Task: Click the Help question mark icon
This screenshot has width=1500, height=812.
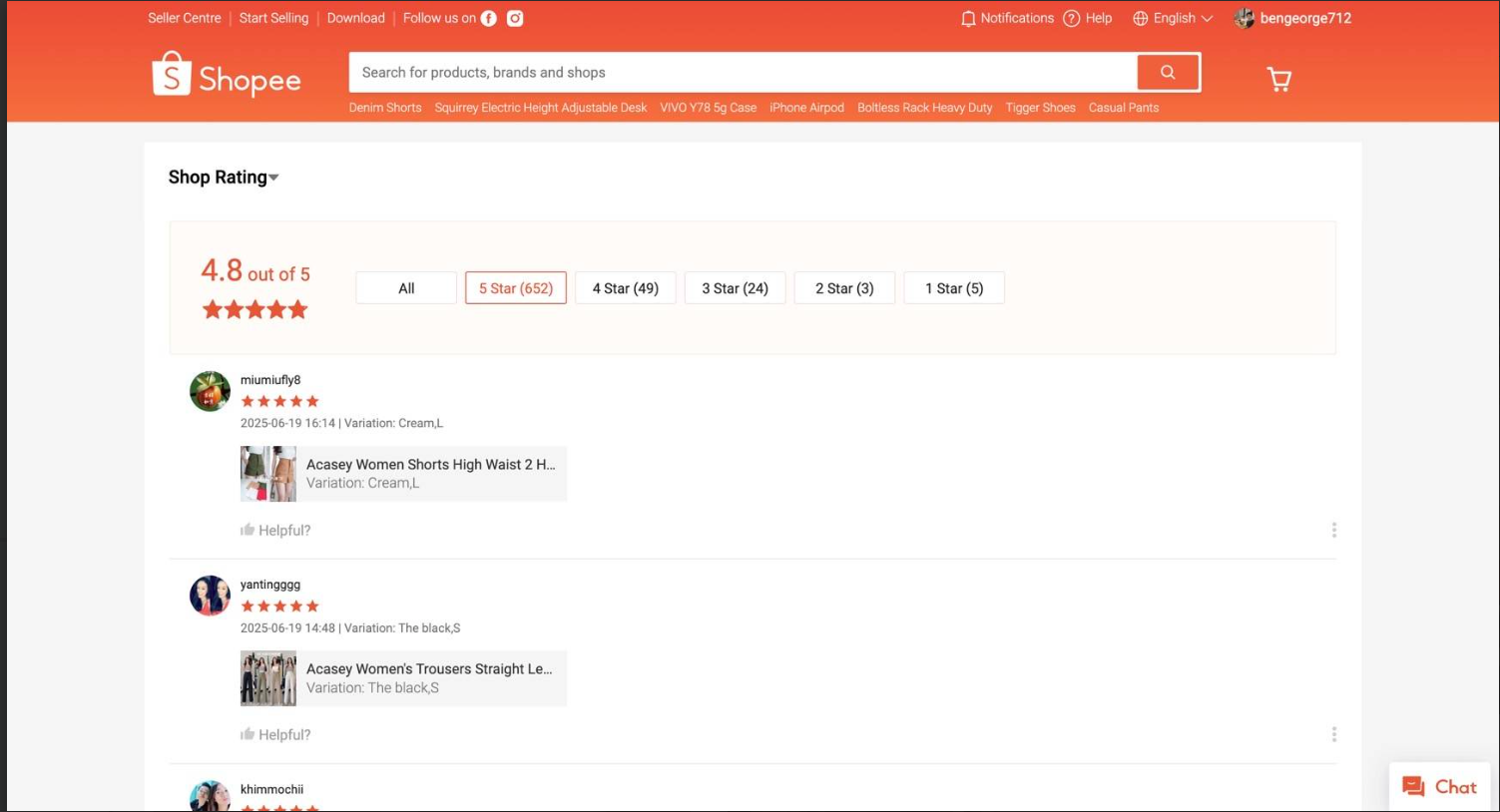Action: click(1072, 18)
